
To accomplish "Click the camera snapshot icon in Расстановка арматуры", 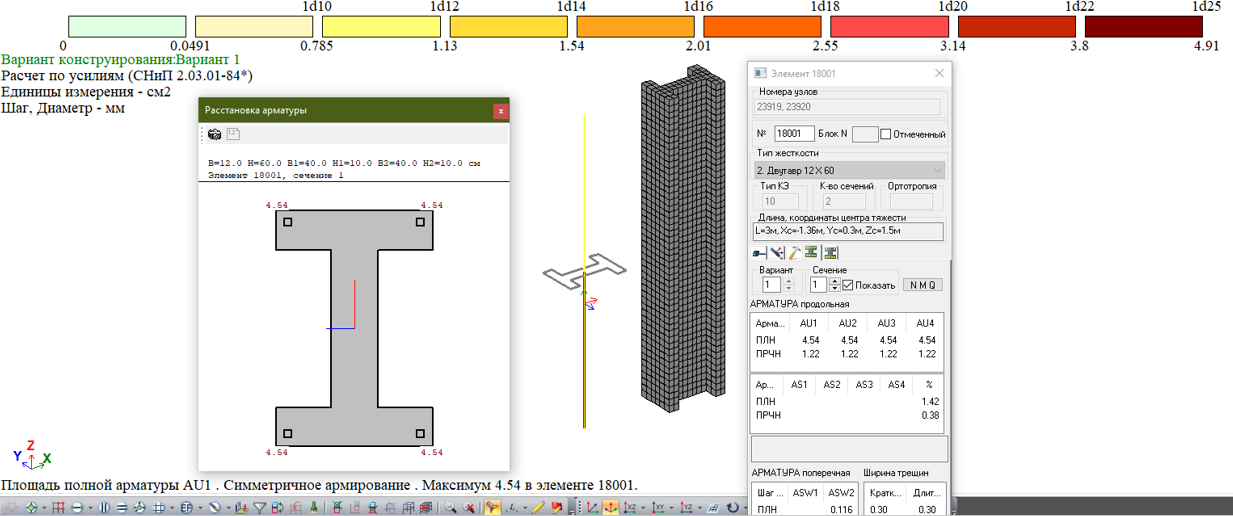I will coord(214,134).
